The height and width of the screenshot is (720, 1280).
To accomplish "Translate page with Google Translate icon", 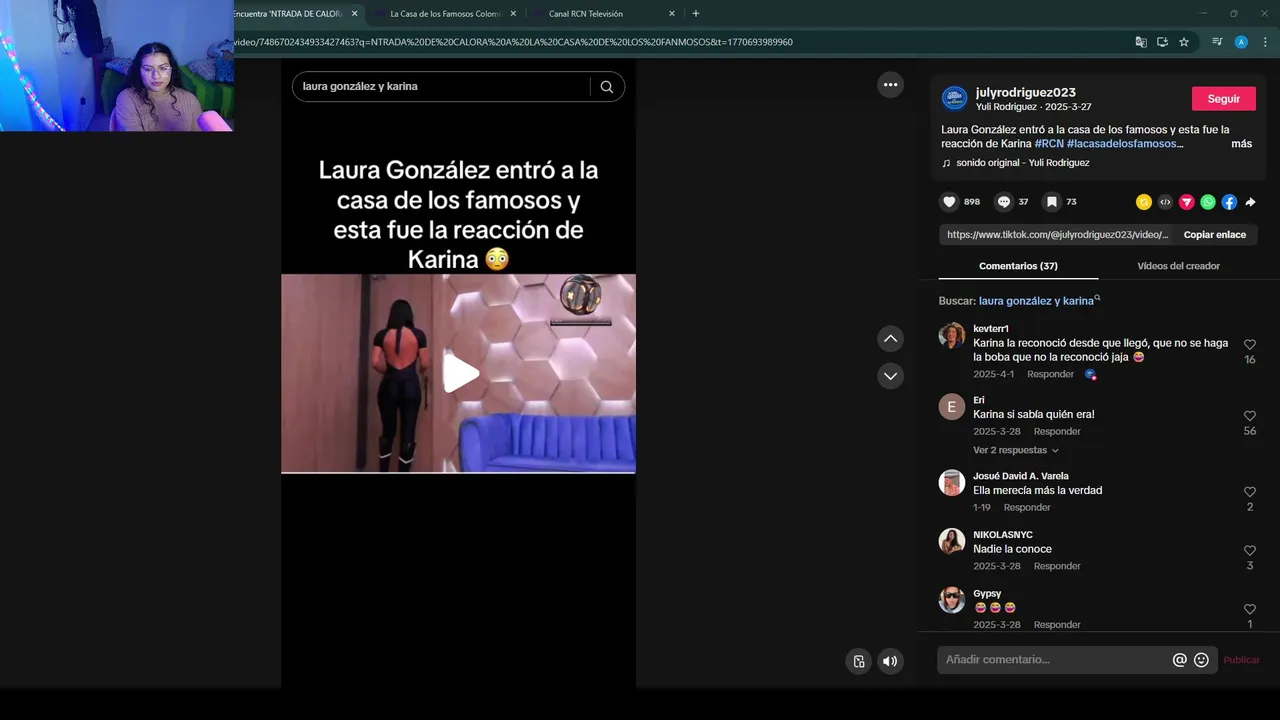I will click(1141, 42).
